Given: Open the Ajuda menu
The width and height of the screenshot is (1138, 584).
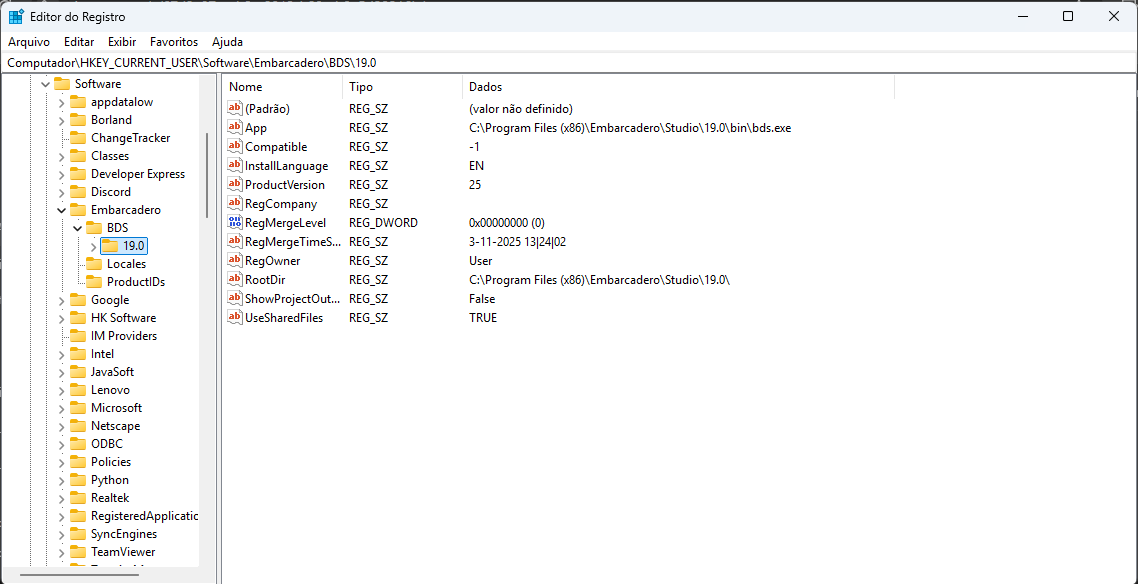Looking at the screenshot, I should click(227, 42).
